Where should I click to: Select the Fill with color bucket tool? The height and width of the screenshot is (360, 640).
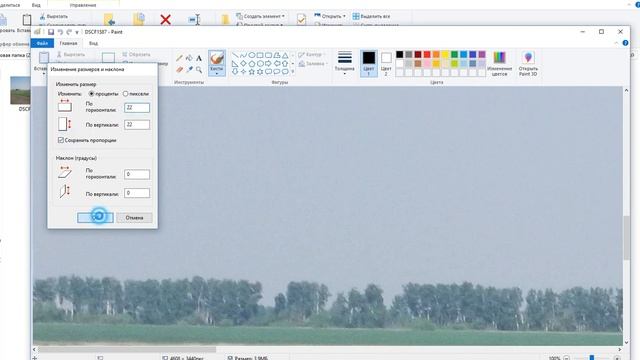[x=189, y=58]
